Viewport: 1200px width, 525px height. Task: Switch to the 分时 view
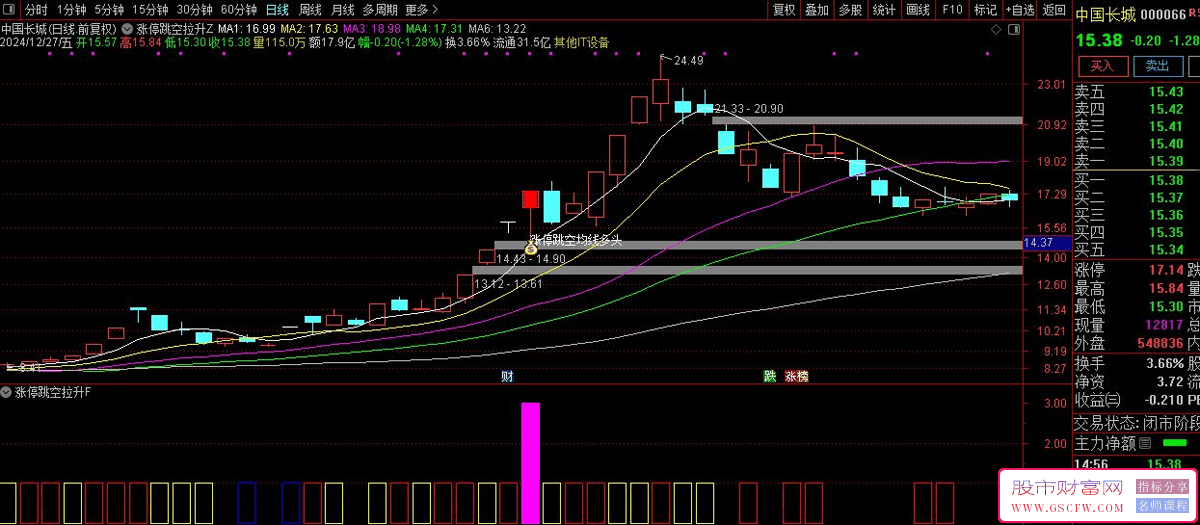(x=36, y=9)
